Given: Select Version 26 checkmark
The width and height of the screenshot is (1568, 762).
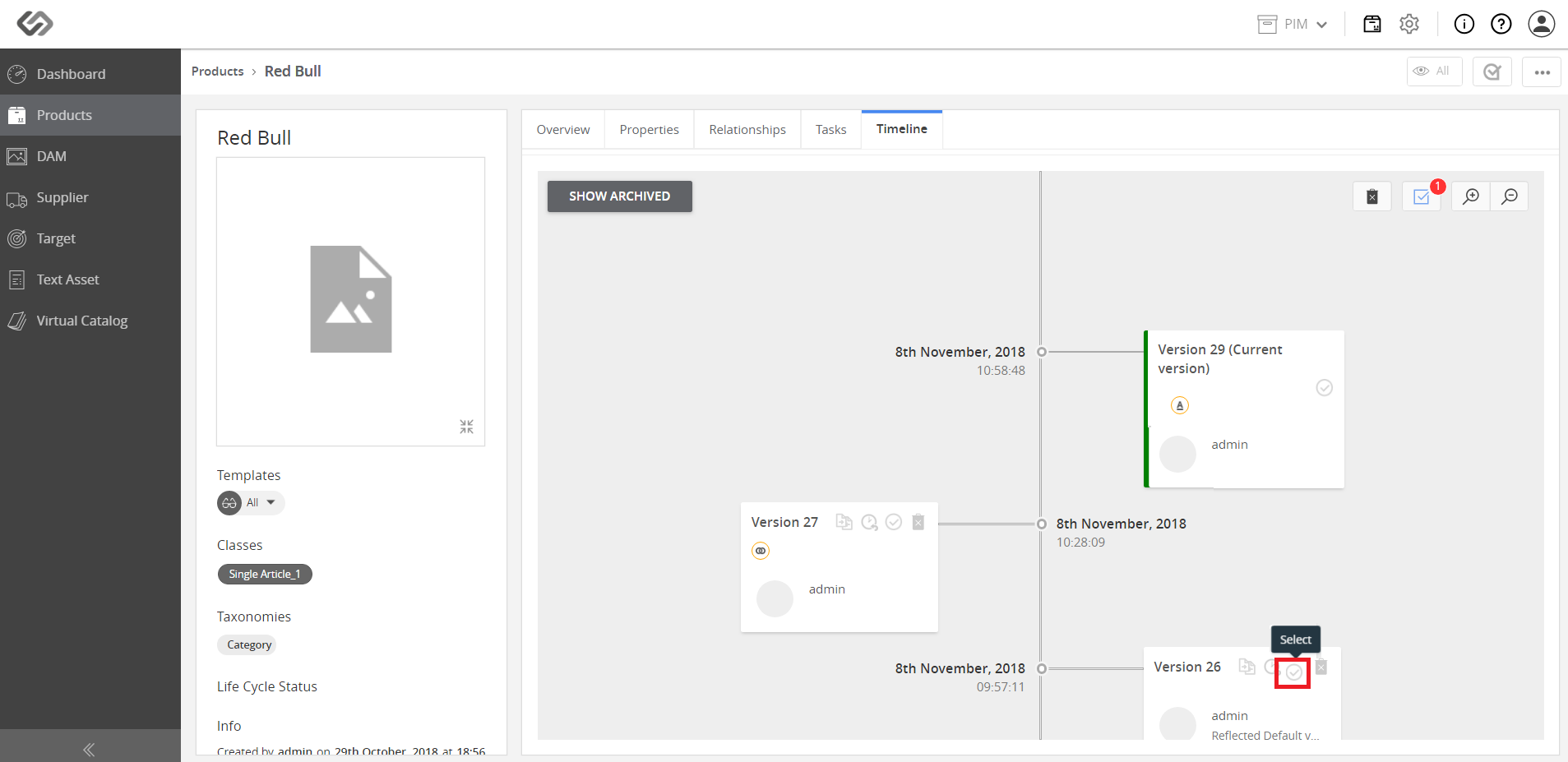Looking at the screenshot, I should tap(1293, 672).
